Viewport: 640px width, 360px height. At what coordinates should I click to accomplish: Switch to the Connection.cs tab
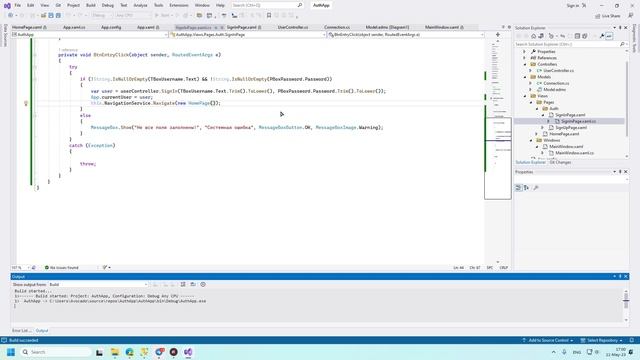pyautogui.click(x=337, y=27)
